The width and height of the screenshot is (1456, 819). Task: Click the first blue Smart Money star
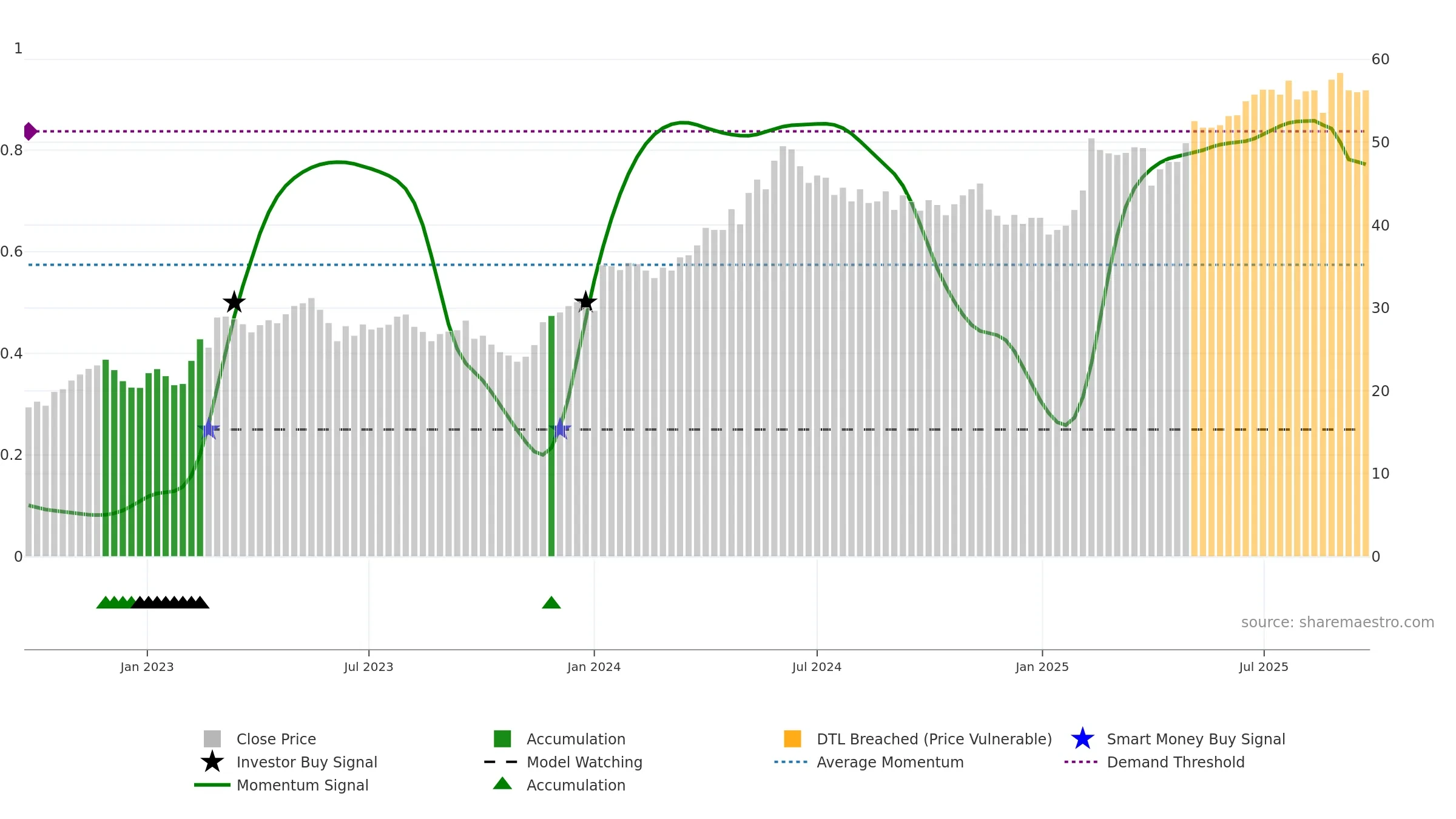209,429
